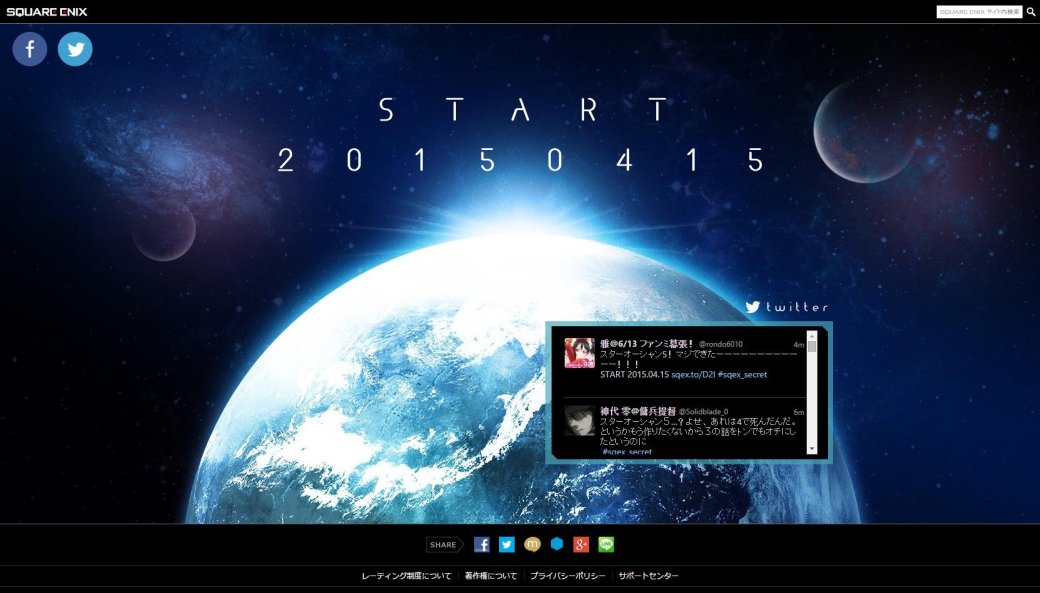The image size is (1040, 593).
Task: Share via the blue hexagon Hatena icon
Action: 557,544
